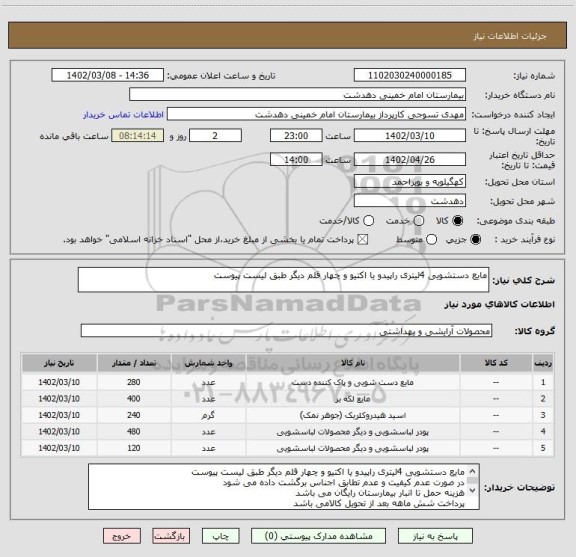
Task: Click the countdown field 08:14:14
Action: [137, 136]
